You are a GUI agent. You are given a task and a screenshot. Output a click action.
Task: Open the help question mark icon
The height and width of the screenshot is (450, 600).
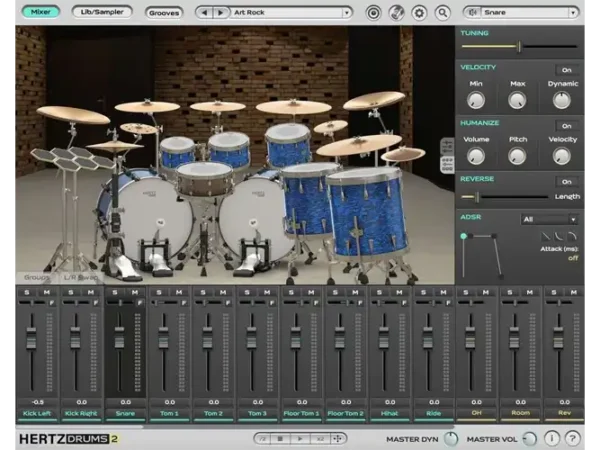click(x=572, y=439)
